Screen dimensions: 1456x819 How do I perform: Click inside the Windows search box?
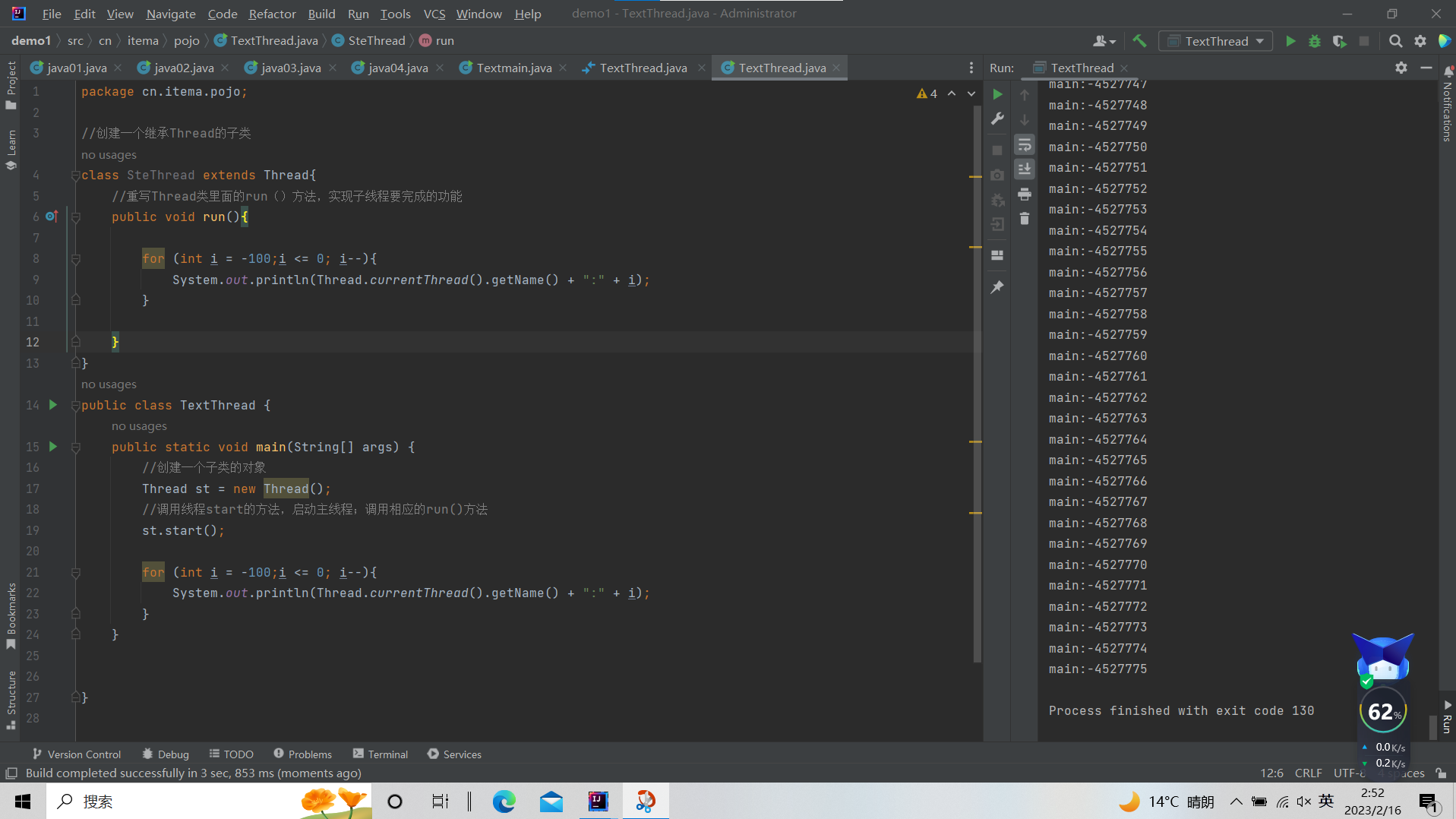tap(209, 802)
